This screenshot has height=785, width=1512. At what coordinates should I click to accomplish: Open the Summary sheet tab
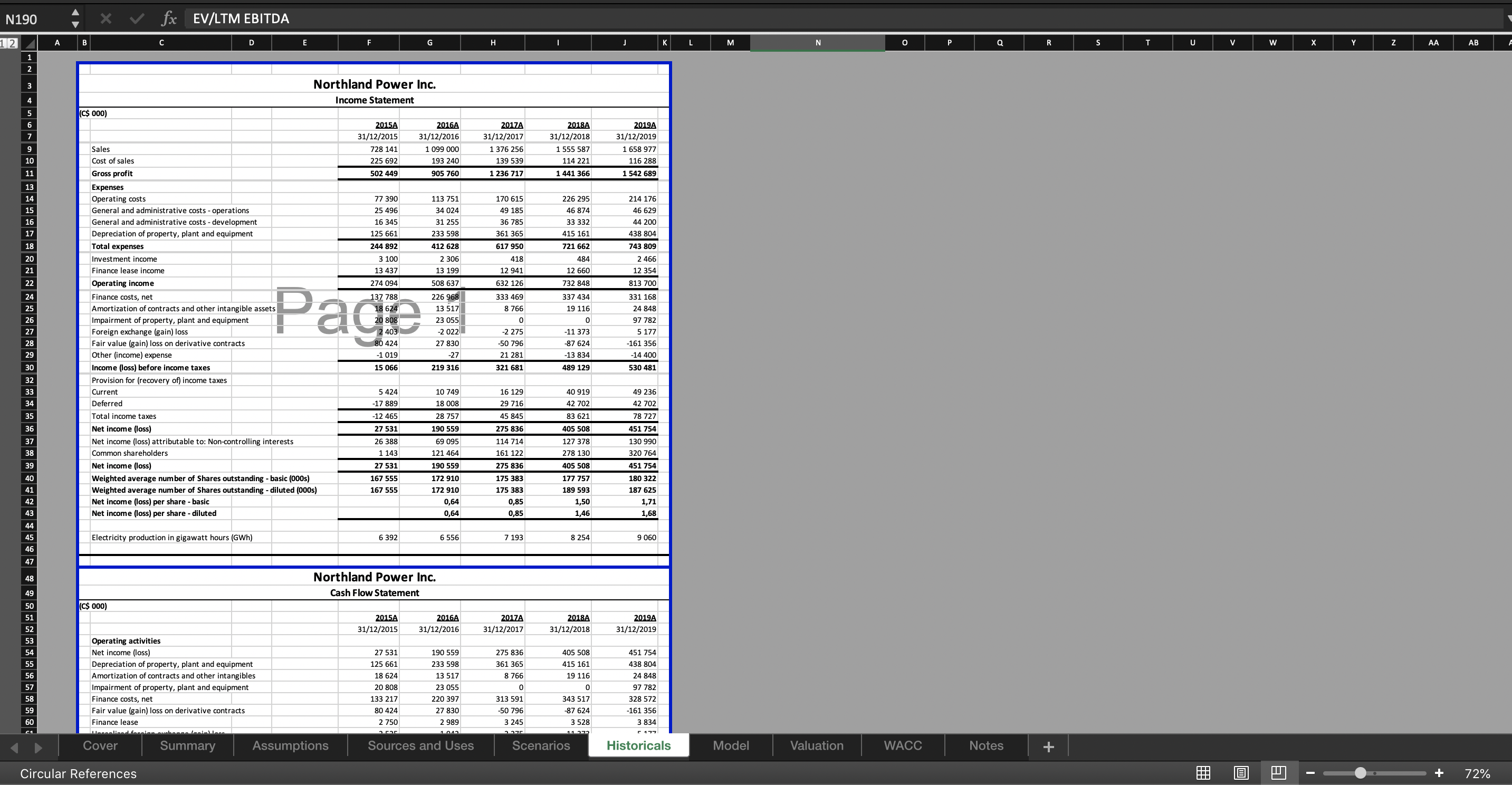tap(187, 745)
